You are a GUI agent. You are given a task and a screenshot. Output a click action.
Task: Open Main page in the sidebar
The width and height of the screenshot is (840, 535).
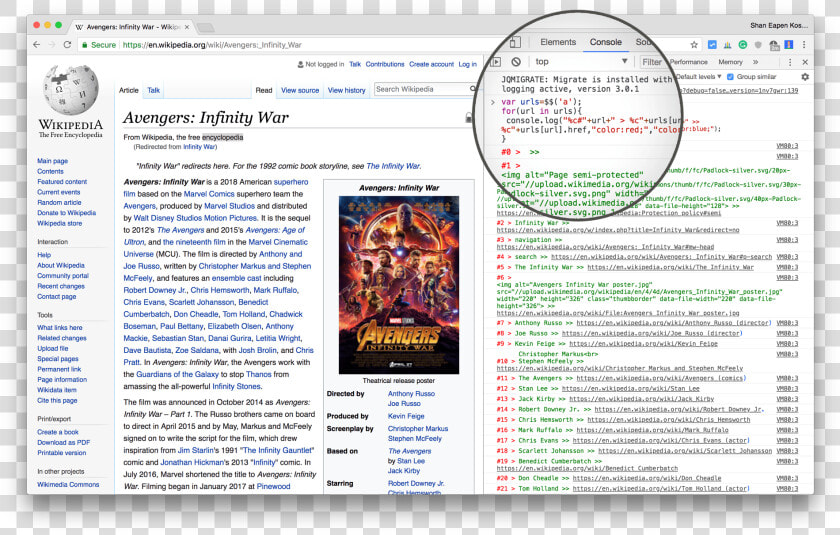coord(52,161)
